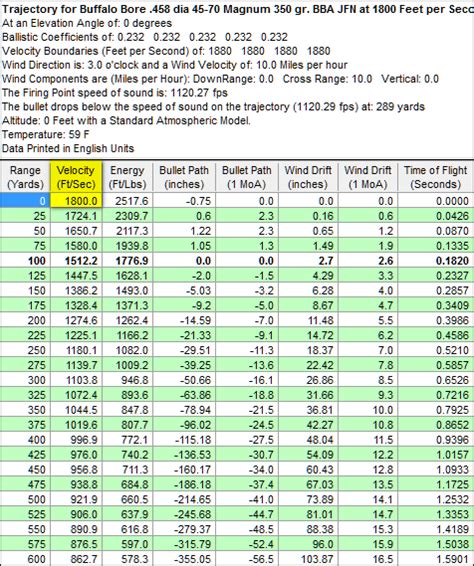This screenshot has height=566, width=474.
Task: Click bullet path value -14.59
Action: (x=184, y=321)
